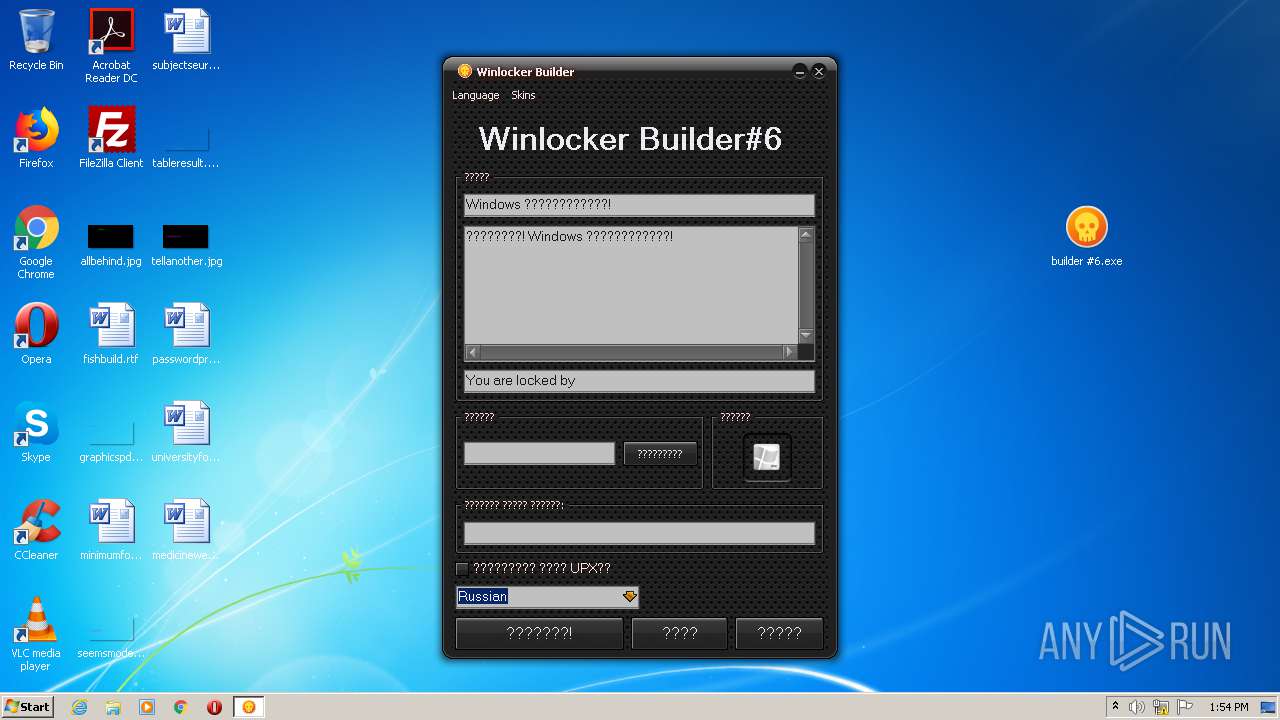Image resolution: width=1280 pixels, height=720 pixels.
Task: Open CCleaner desktop shortcut
Action: (x=36, y=530)
